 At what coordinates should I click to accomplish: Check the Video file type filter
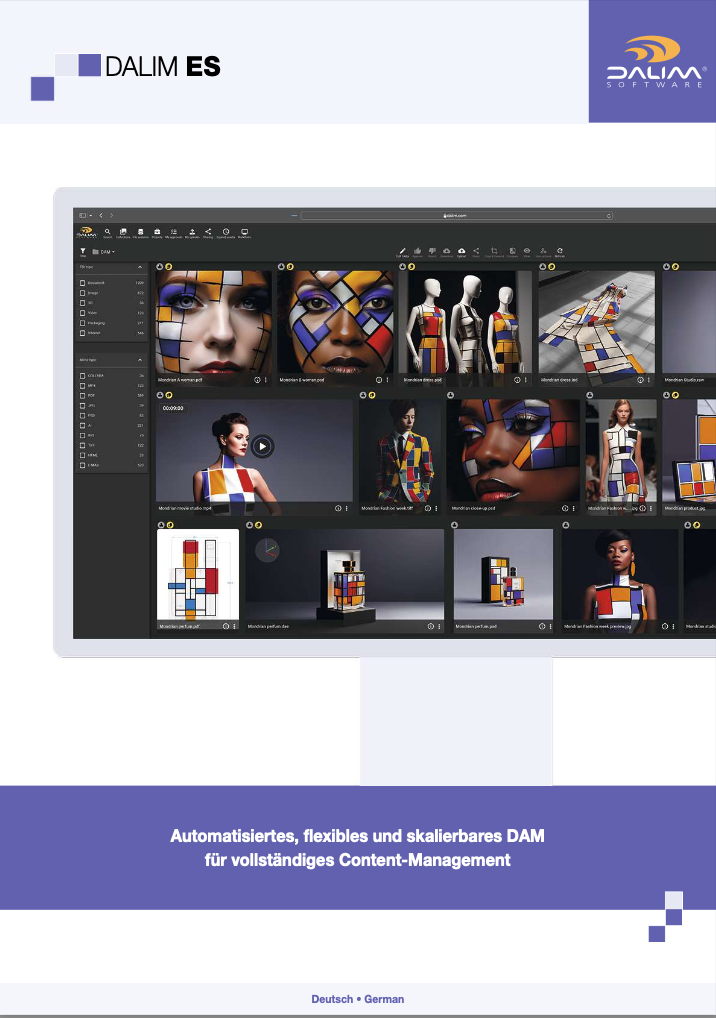point(82,313)
